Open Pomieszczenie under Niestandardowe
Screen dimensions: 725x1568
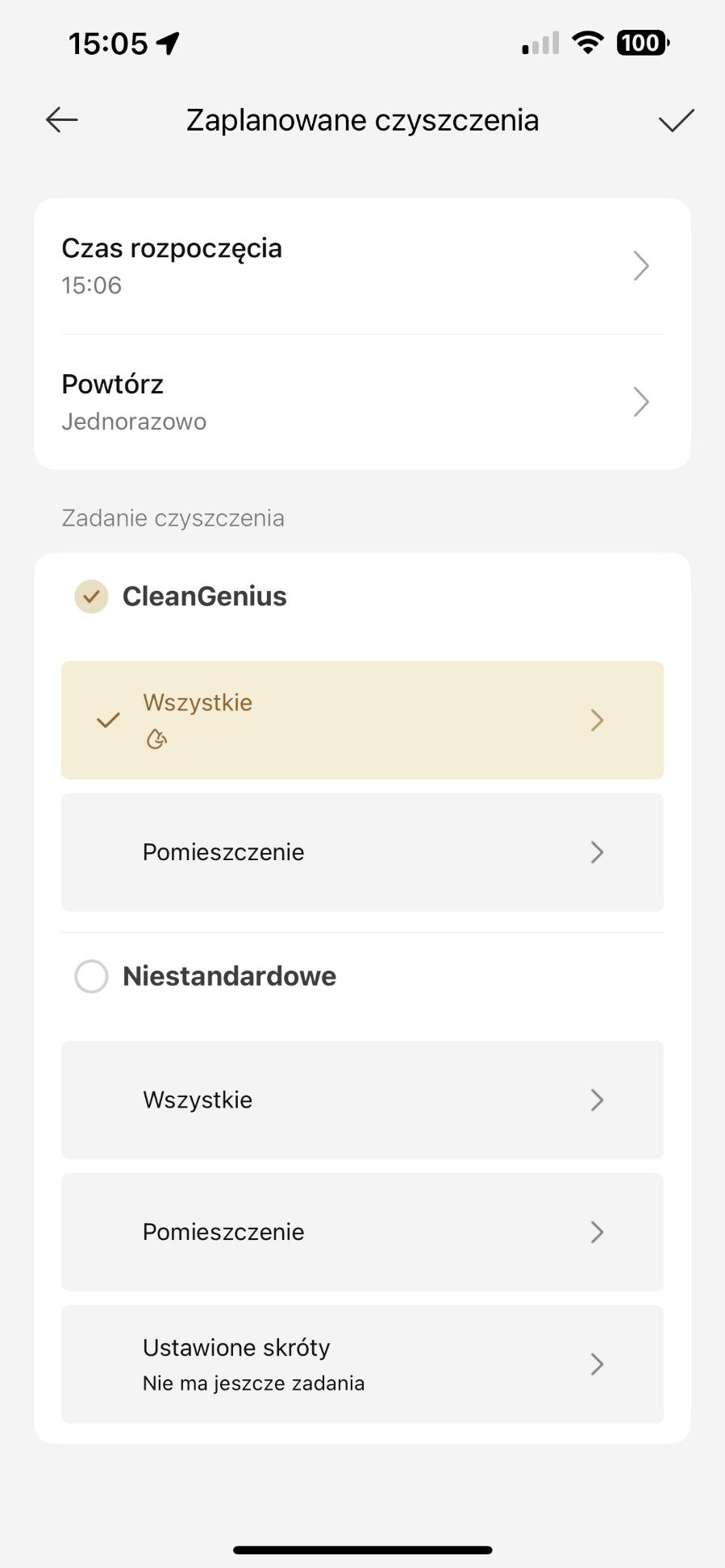click(x=362, y=1232)
